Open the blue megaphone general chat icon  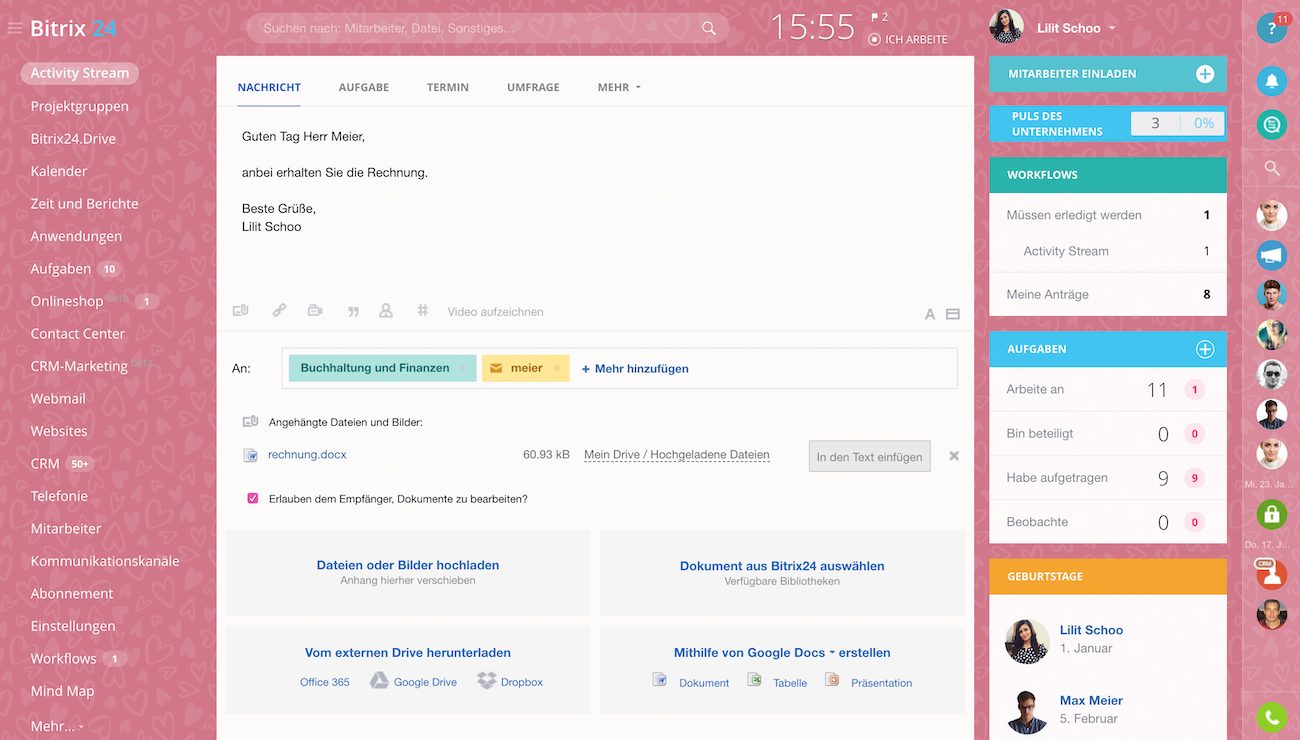pos(1271,255)
